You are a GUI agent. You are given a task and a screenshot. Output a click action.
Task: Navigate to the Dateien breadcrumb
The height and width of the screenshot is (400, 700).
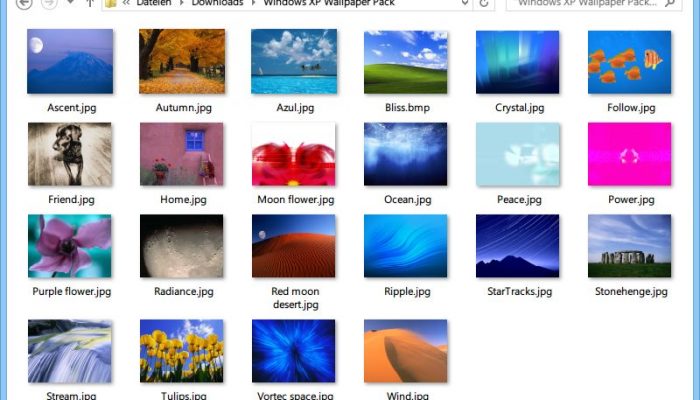point(154,3)
